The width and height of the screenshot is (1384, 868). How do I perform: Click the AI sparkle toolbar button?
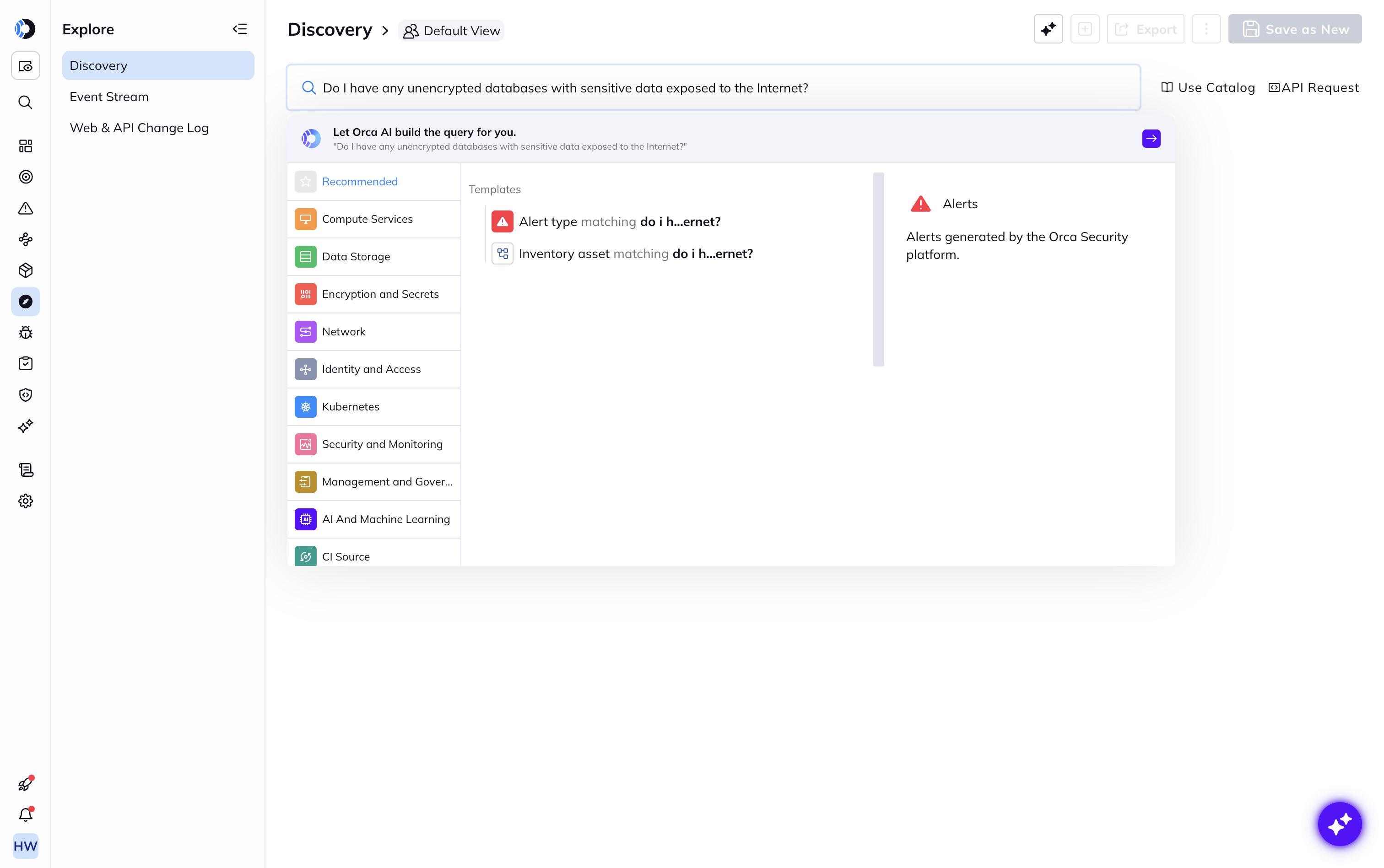click(x=1048, y=29)
